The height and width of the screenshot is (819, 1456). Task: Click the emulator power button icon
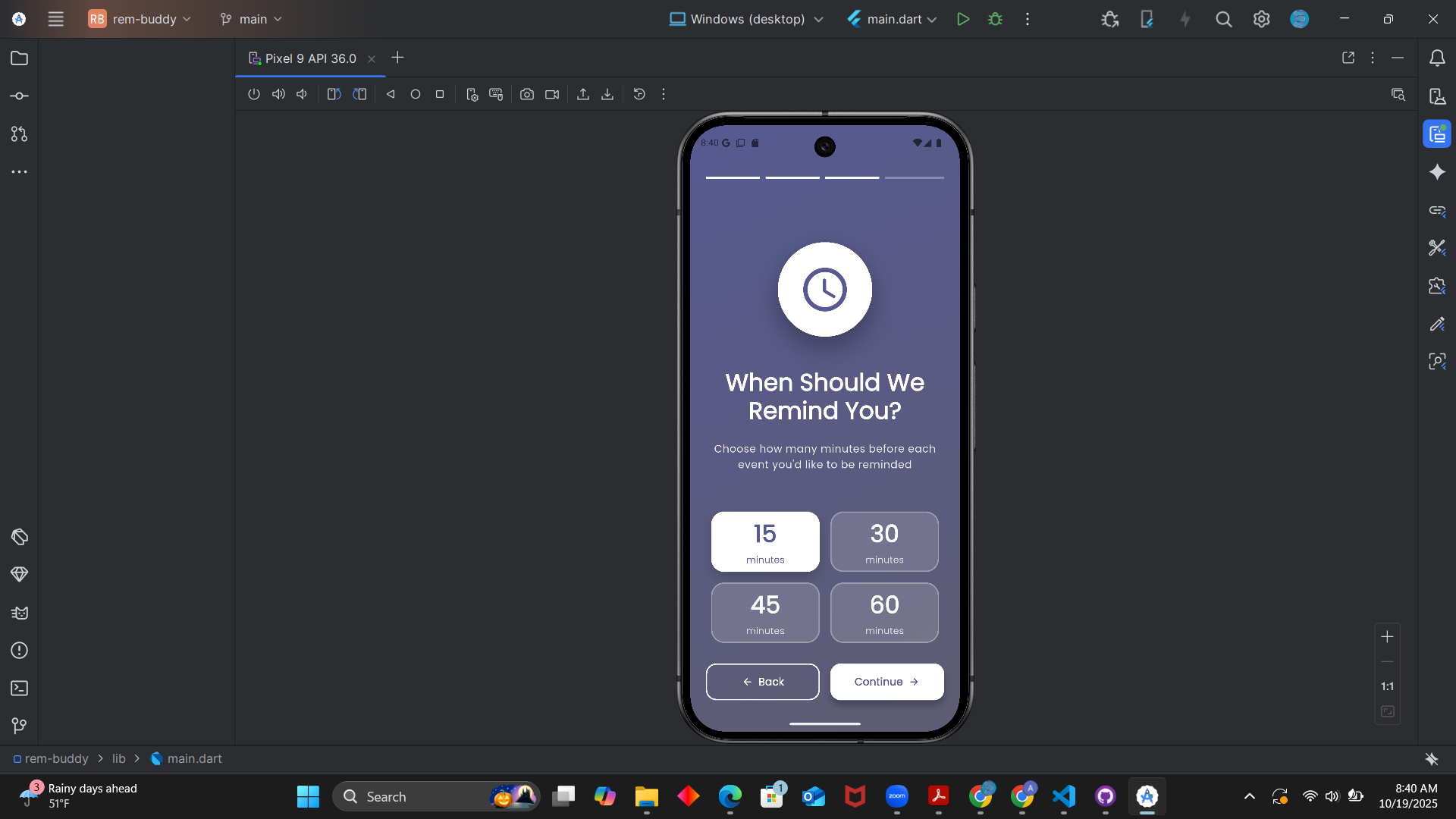[x=254, y=94]
